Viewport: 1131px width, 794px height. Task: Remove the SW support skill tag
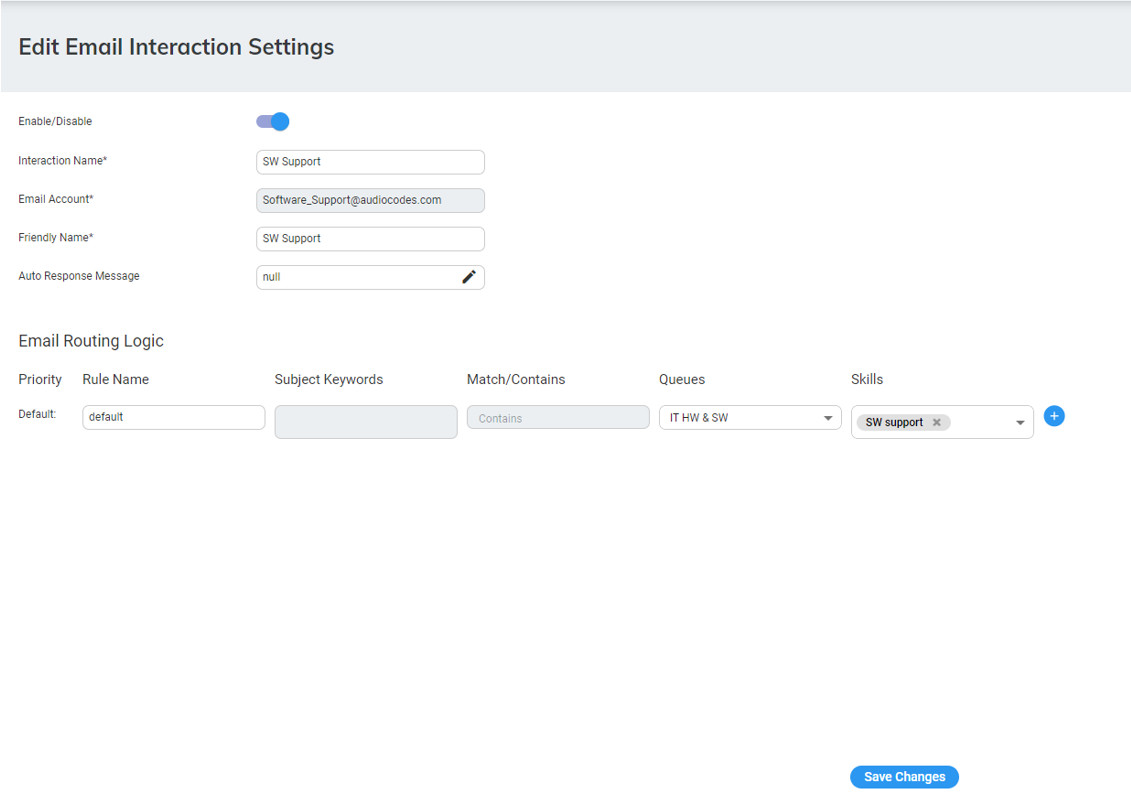pos(937,423)
